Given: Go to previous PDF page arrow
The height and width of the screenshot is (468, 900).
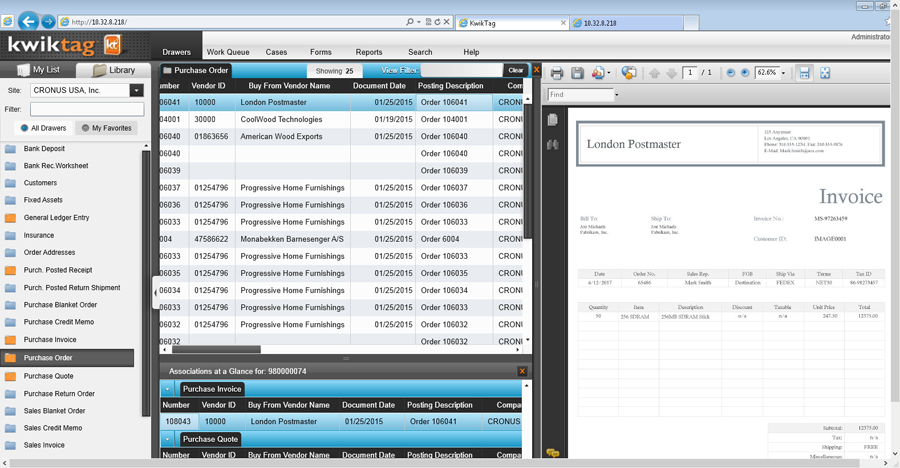Looking at the screenshot, I should (x=654, y=73).
